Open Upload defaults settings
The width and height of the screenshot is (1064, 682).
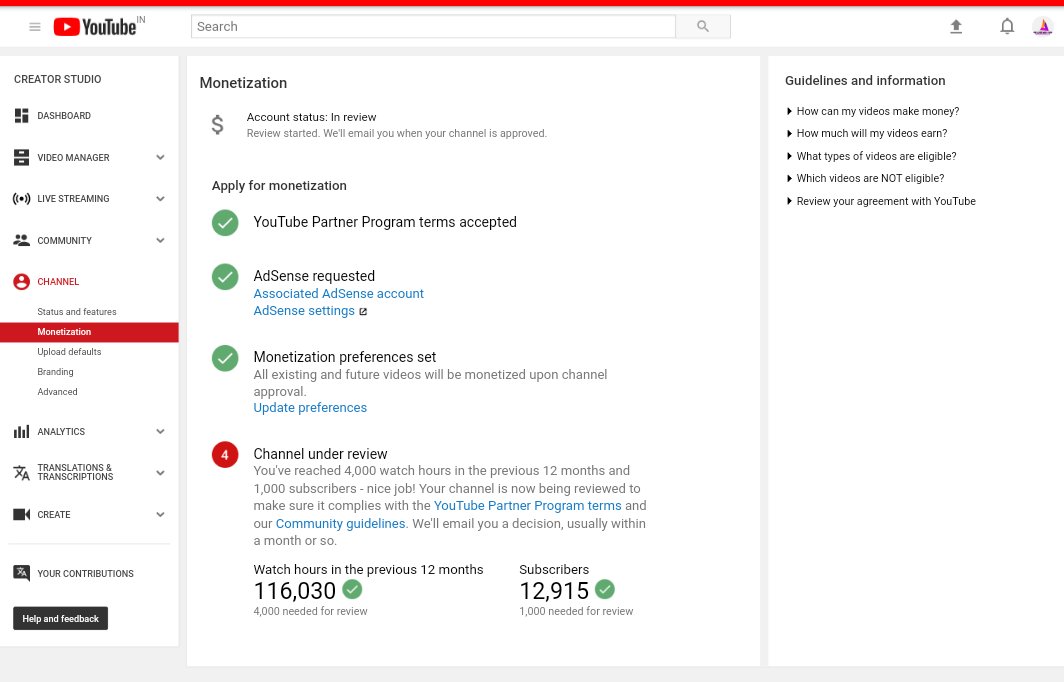[x=69, y=352]
